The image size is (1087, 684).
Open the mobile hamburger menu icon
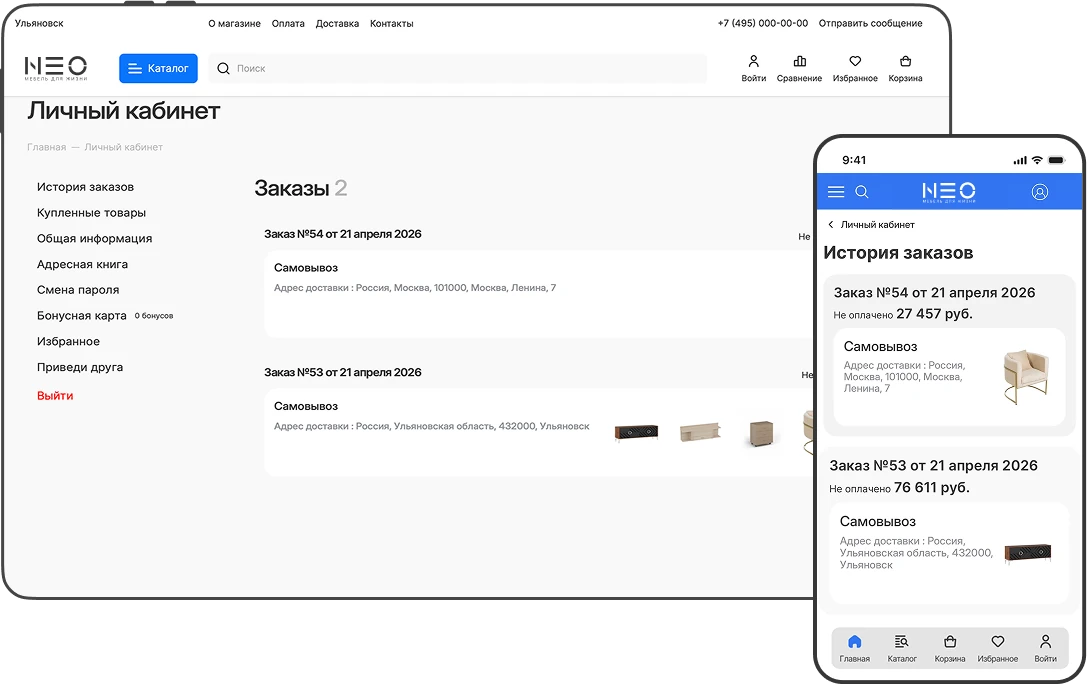coord(836,192)
